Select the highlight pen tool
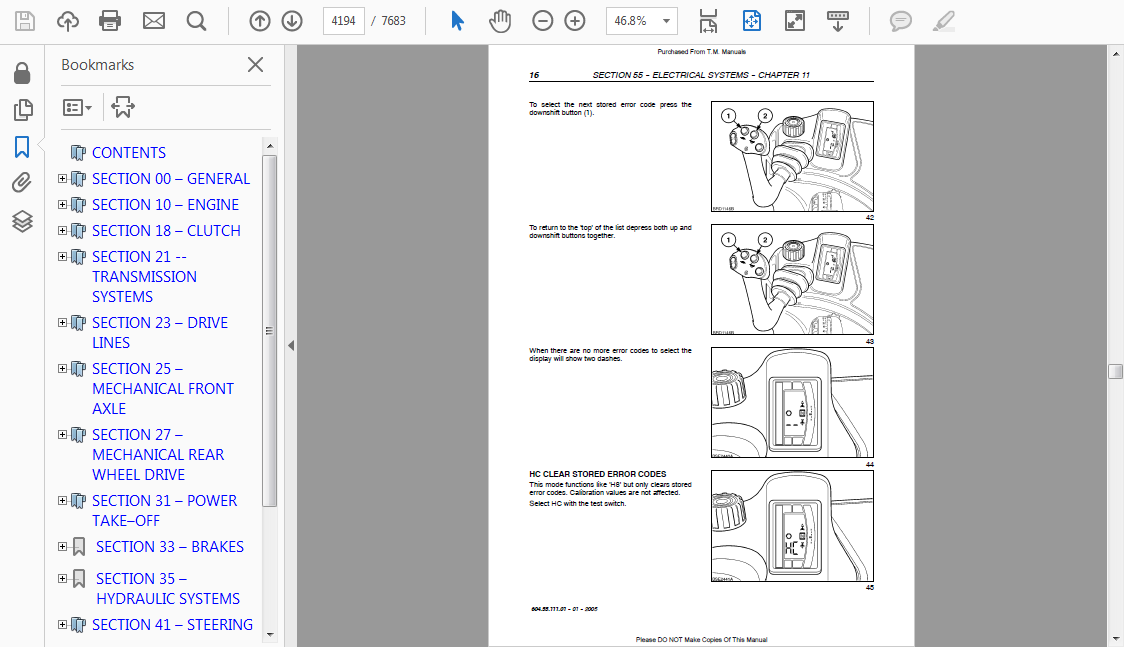Image resolution: width=1124 pixels, height=647 pixels. click(x=943, y=21)
